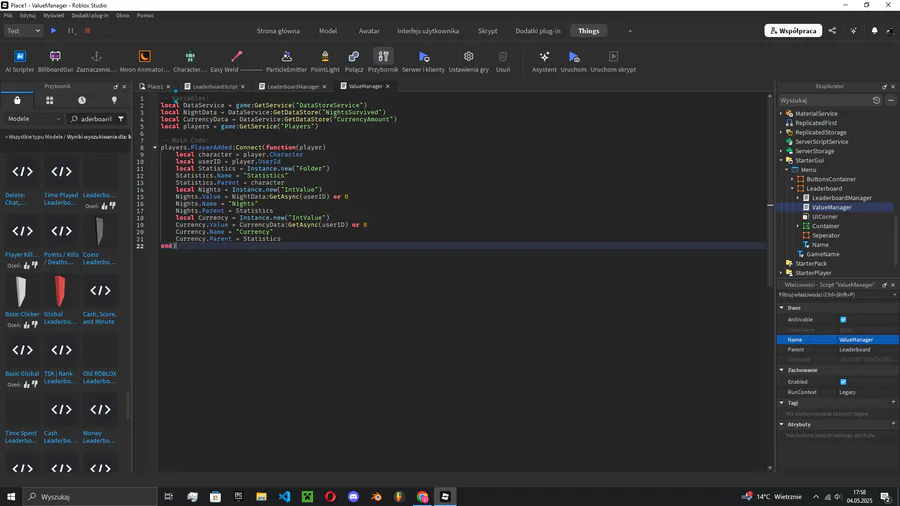Close the ValueManager editor tab

coord(387,86)
